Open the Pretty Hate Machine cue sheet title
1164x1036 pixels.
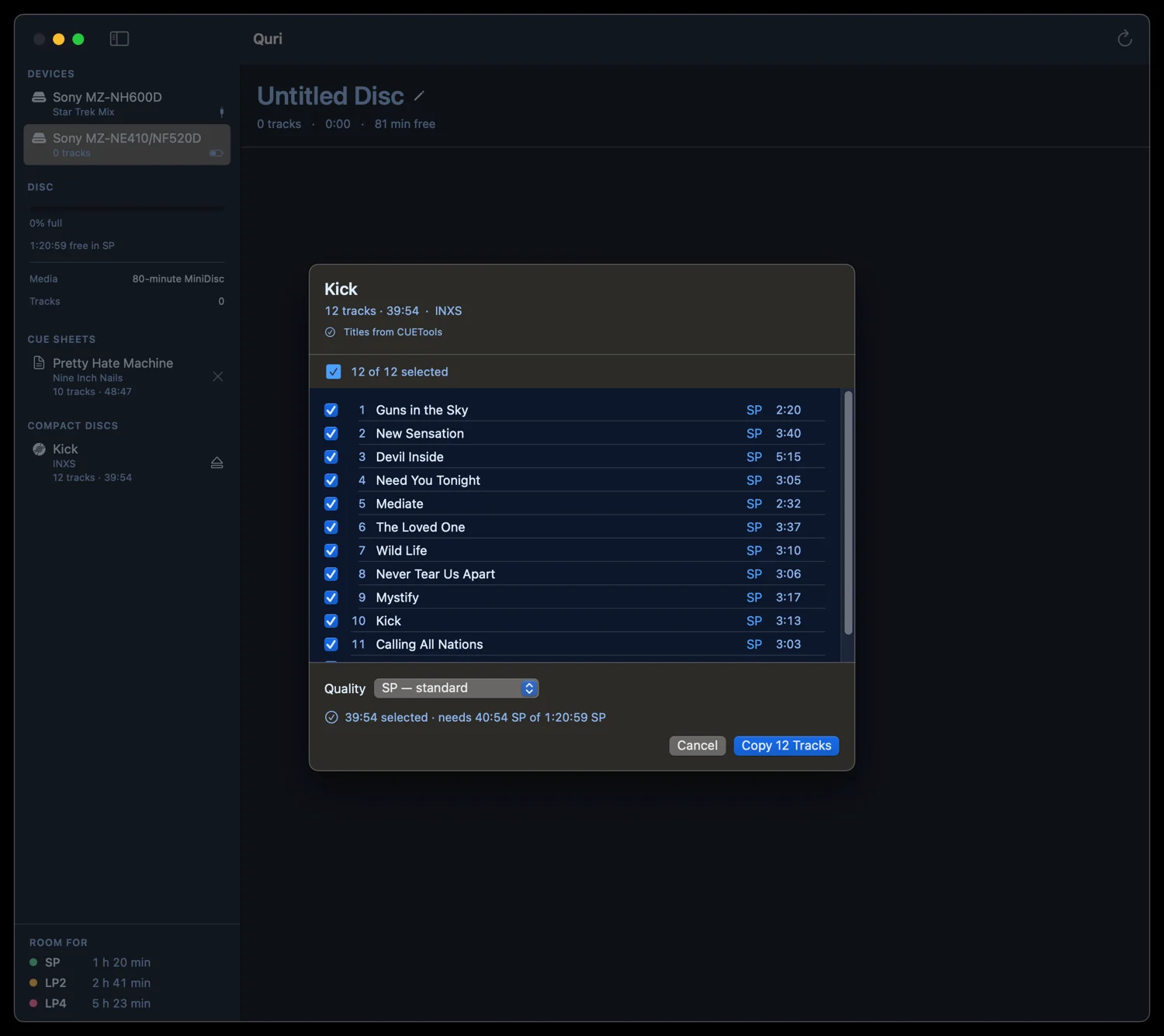pos(113,363)
